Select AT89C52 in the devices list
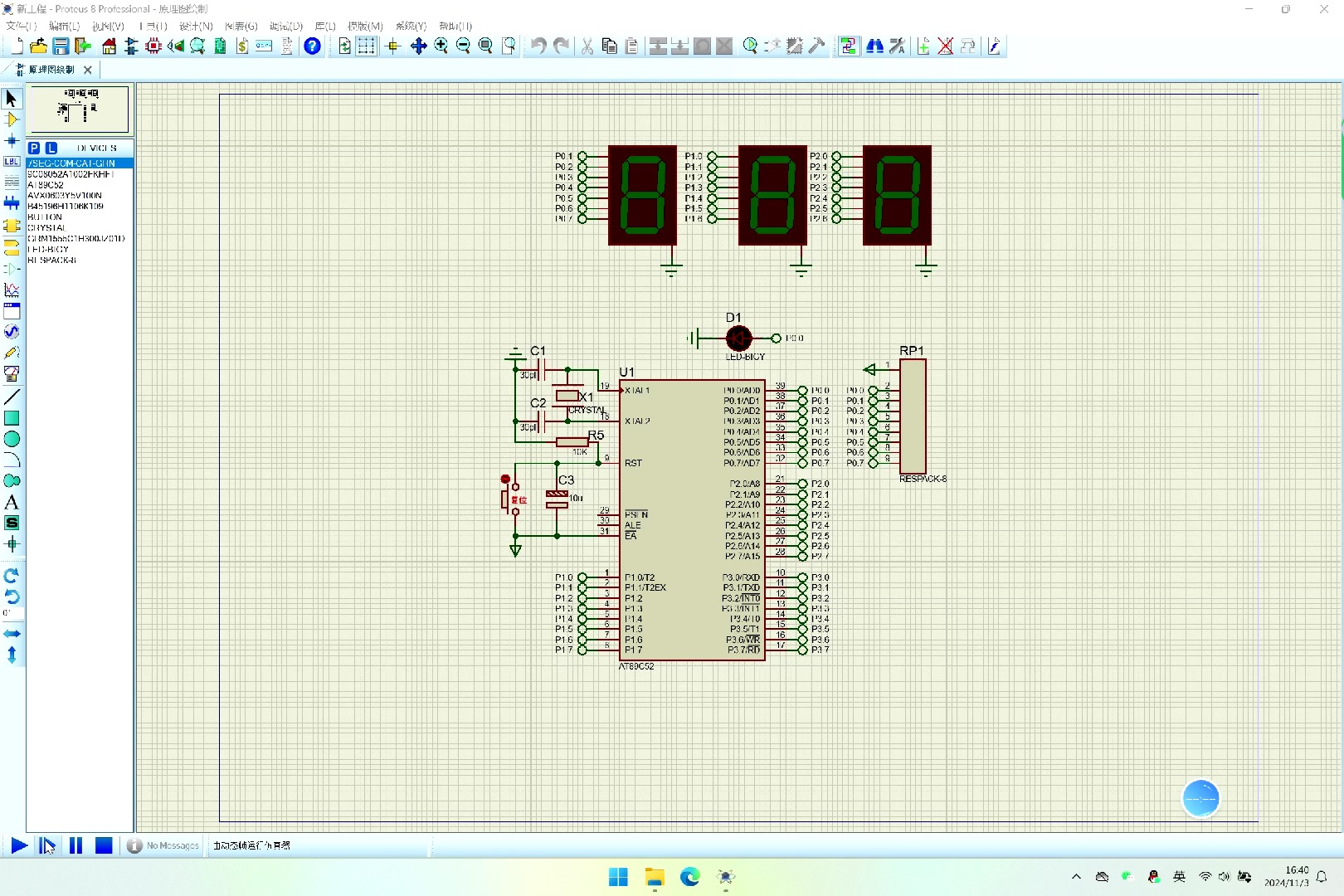Viewport: 1344px width, 896px height. coord(46,185)
